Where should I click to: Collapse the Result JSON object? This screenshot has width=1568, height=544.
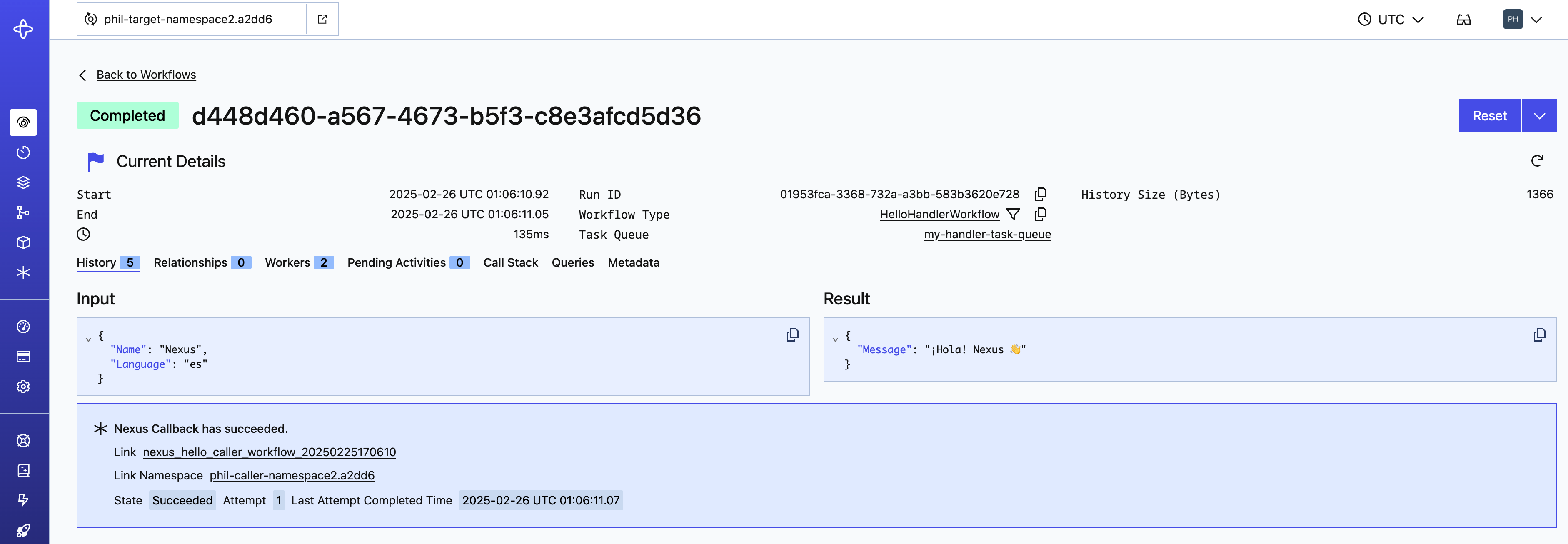[x=835, y=339]
